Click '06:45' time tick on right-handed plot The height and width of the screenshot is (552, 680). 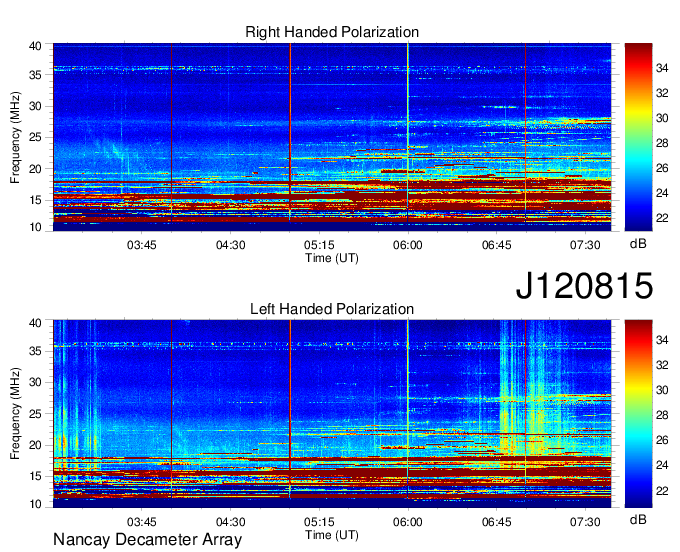[x=497, y=245]
